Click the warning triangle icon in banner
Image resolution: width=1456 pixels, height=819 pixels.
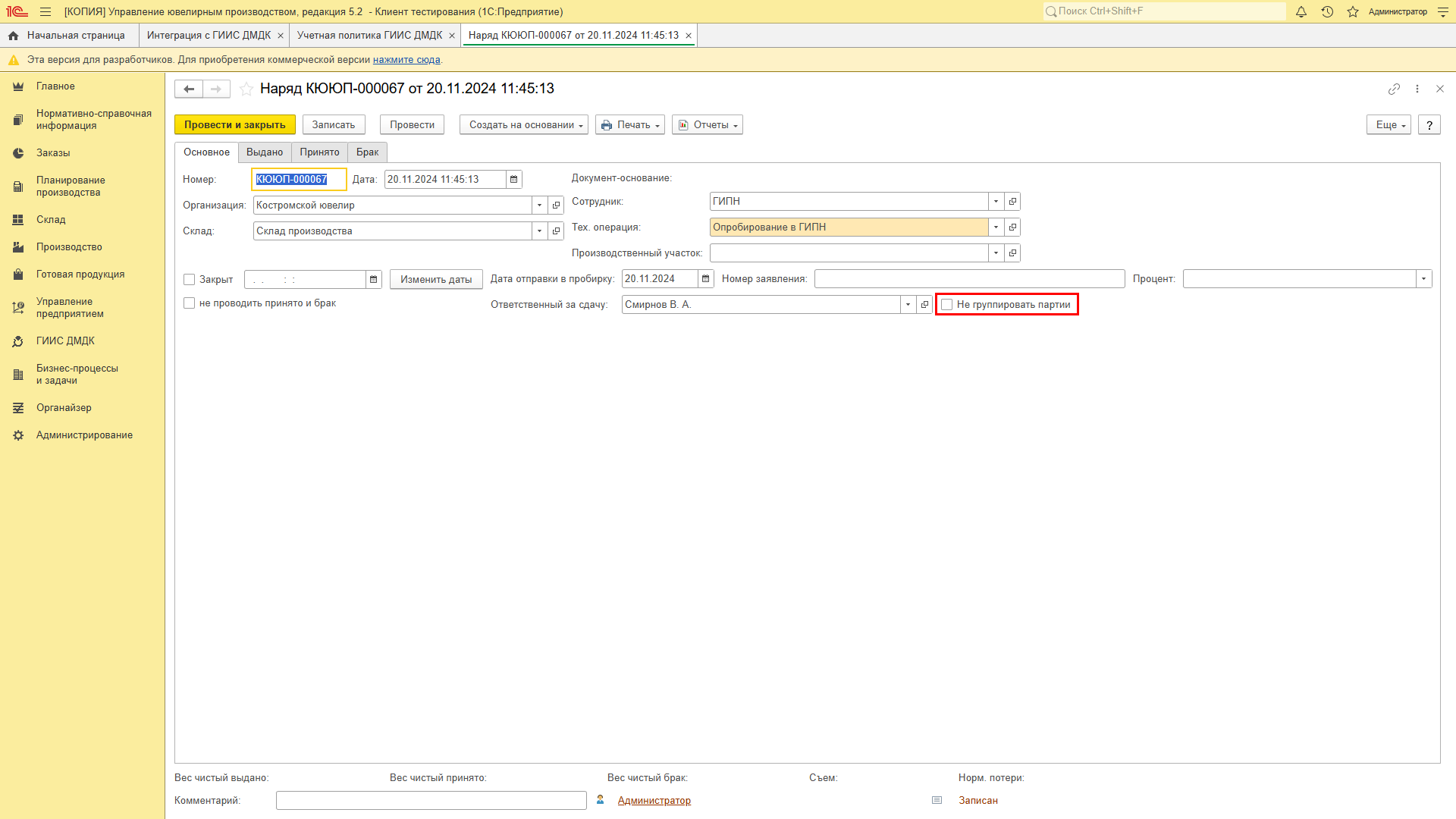(x=14, y=60)
